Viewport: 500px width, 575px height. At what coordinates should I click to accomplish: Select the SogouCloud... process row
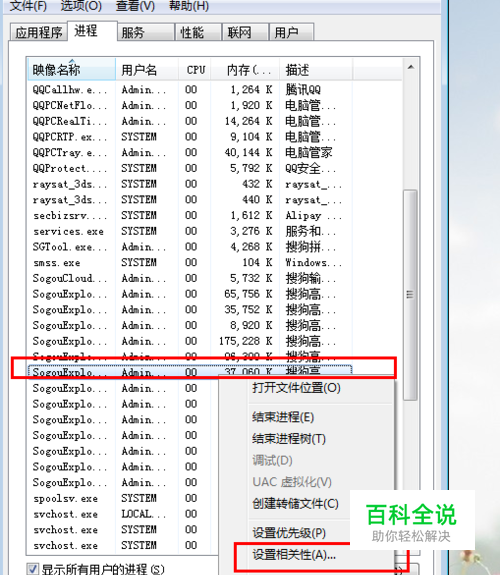[190, 278]
